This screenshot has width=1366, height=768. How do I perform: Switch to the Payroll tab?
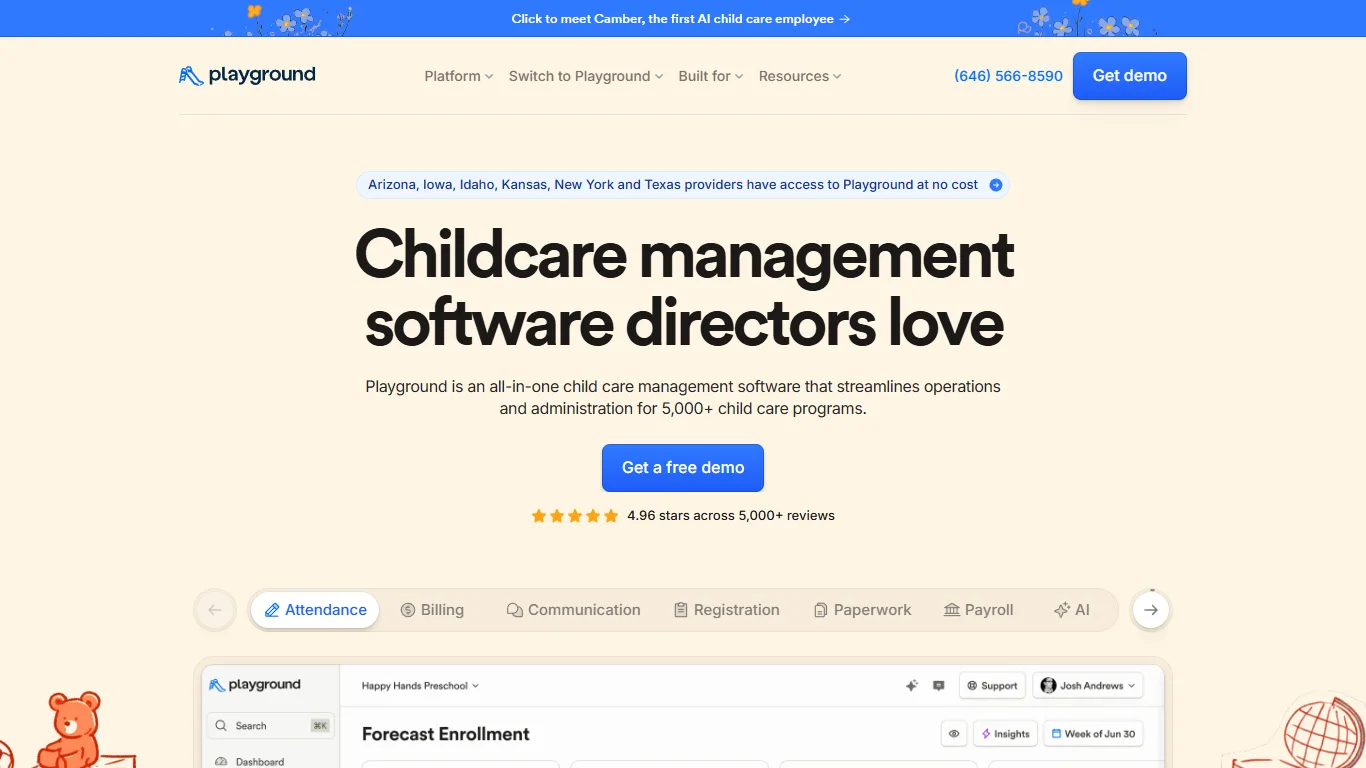pyautogui.click(x=979, y=610)
